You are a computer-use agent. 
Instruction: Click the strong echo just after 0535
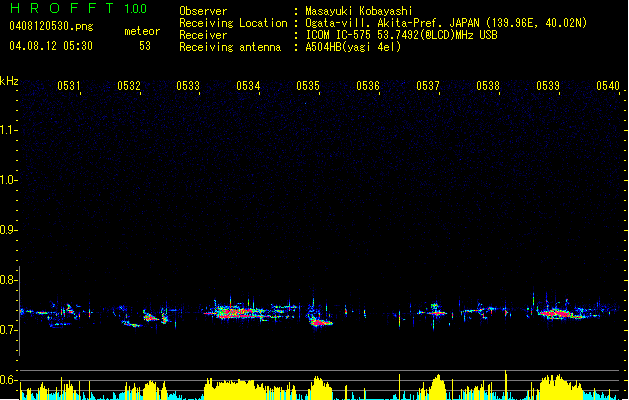point(320,322)
